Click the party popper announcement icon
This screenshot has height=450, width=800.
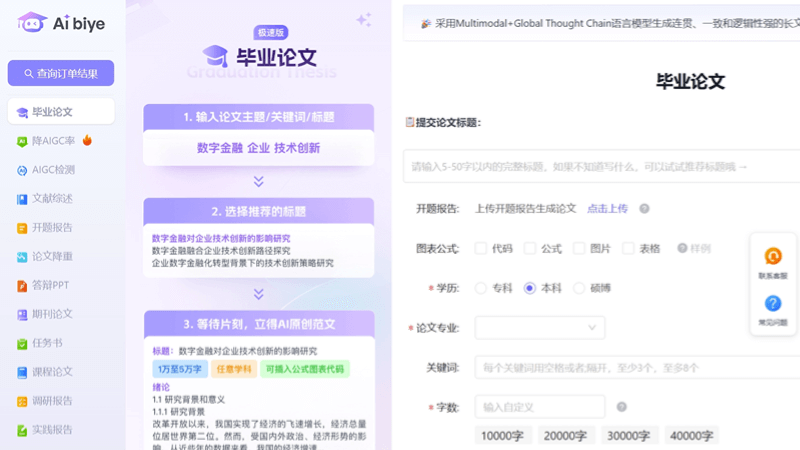tap(426, 23)
